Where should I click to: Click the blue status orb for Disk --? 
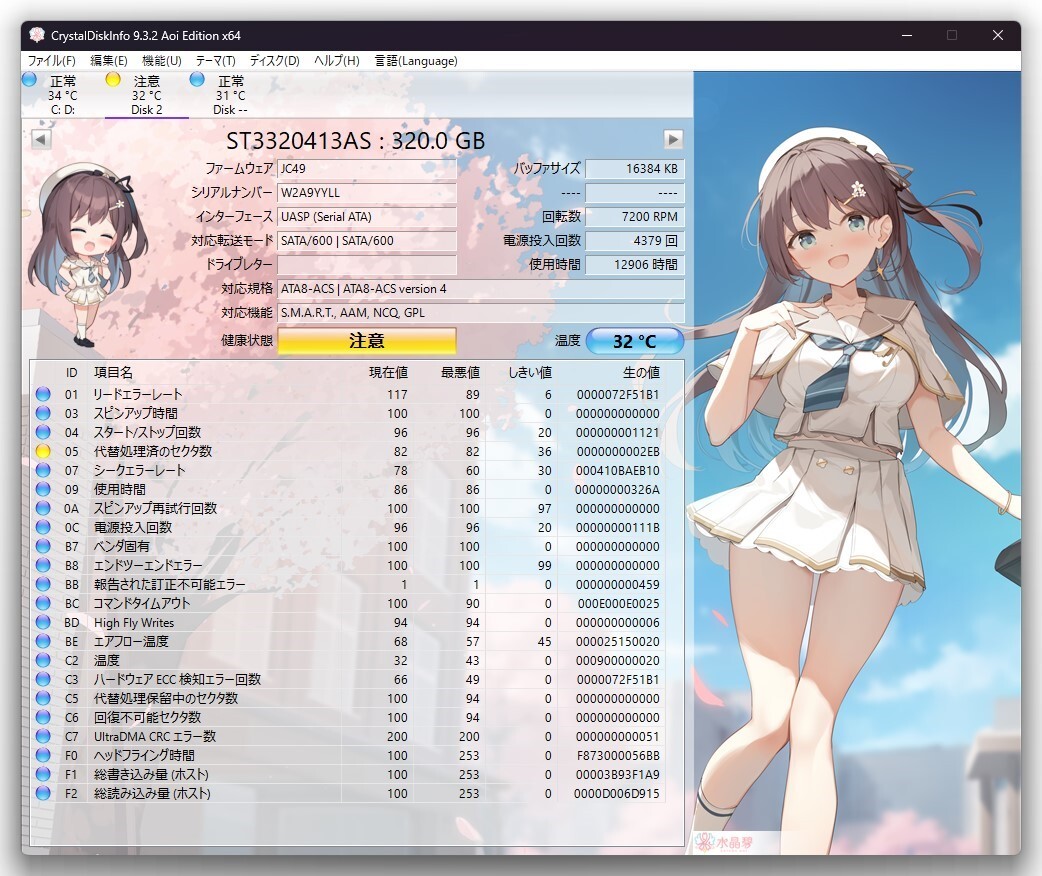(x=197, y=80)
